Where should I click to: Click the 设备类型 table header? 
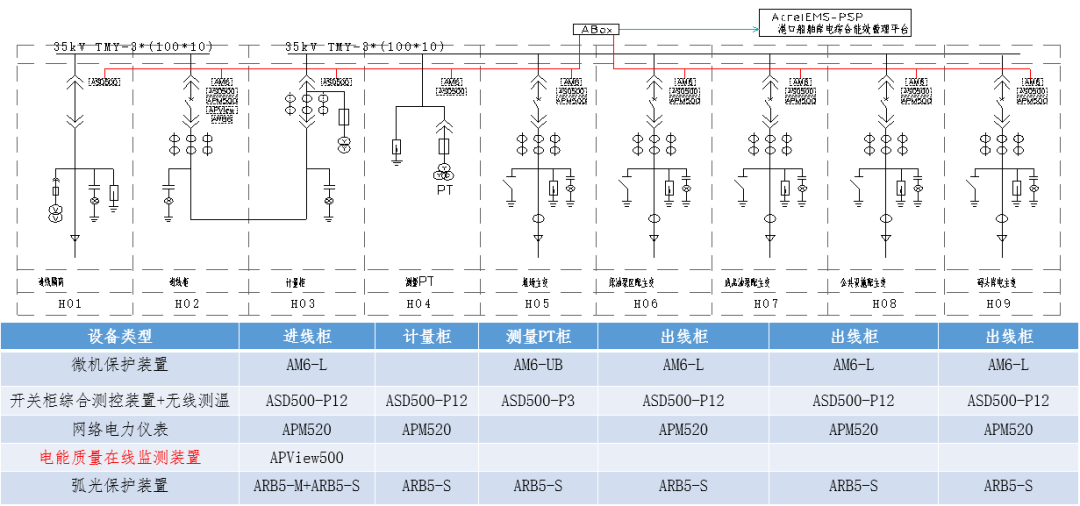pos(120,336)
